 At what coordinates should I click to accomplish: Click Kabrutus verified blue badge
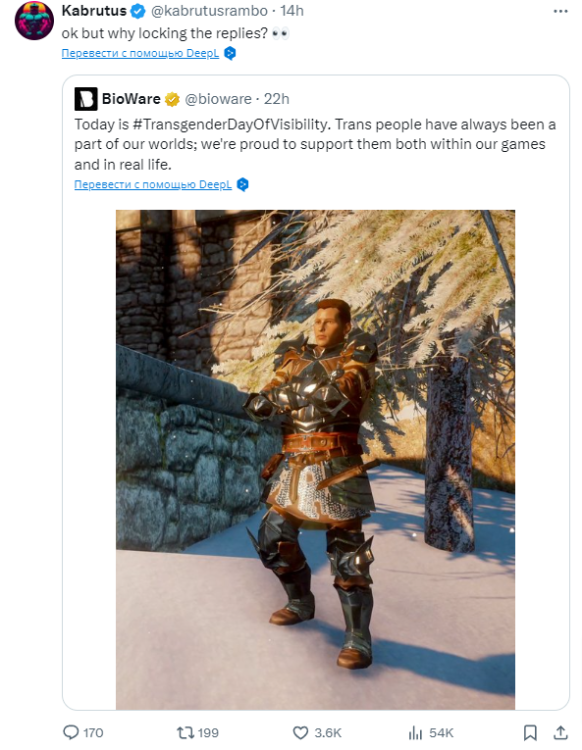click(x=138, y=11)
